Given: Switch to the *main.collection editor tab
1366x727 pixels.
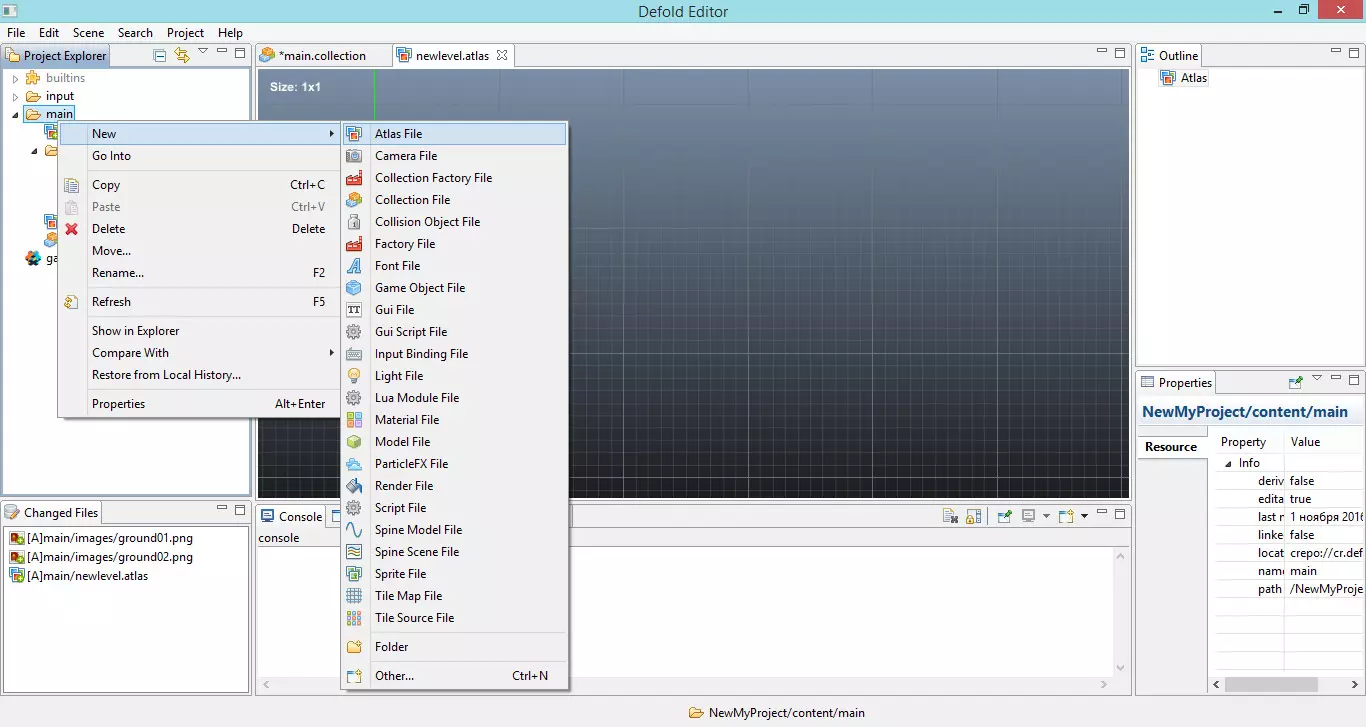Looking at the screenshot, I should (x=321, y=55).
